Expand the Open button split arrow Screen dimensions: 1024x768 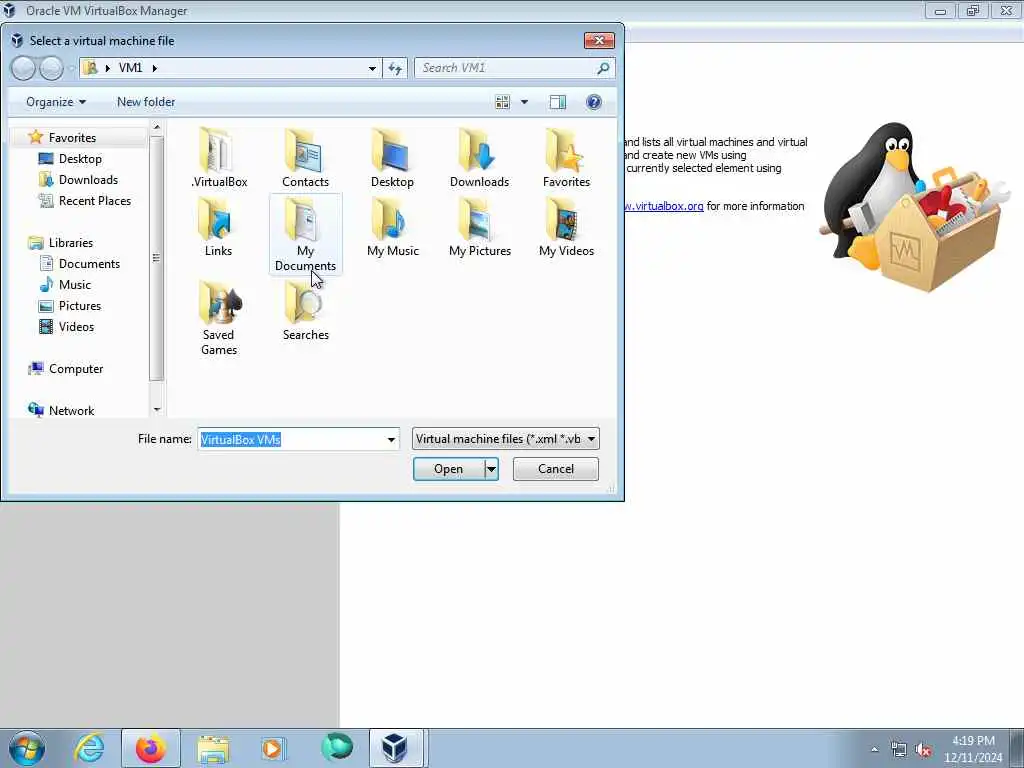pos(492,469)
